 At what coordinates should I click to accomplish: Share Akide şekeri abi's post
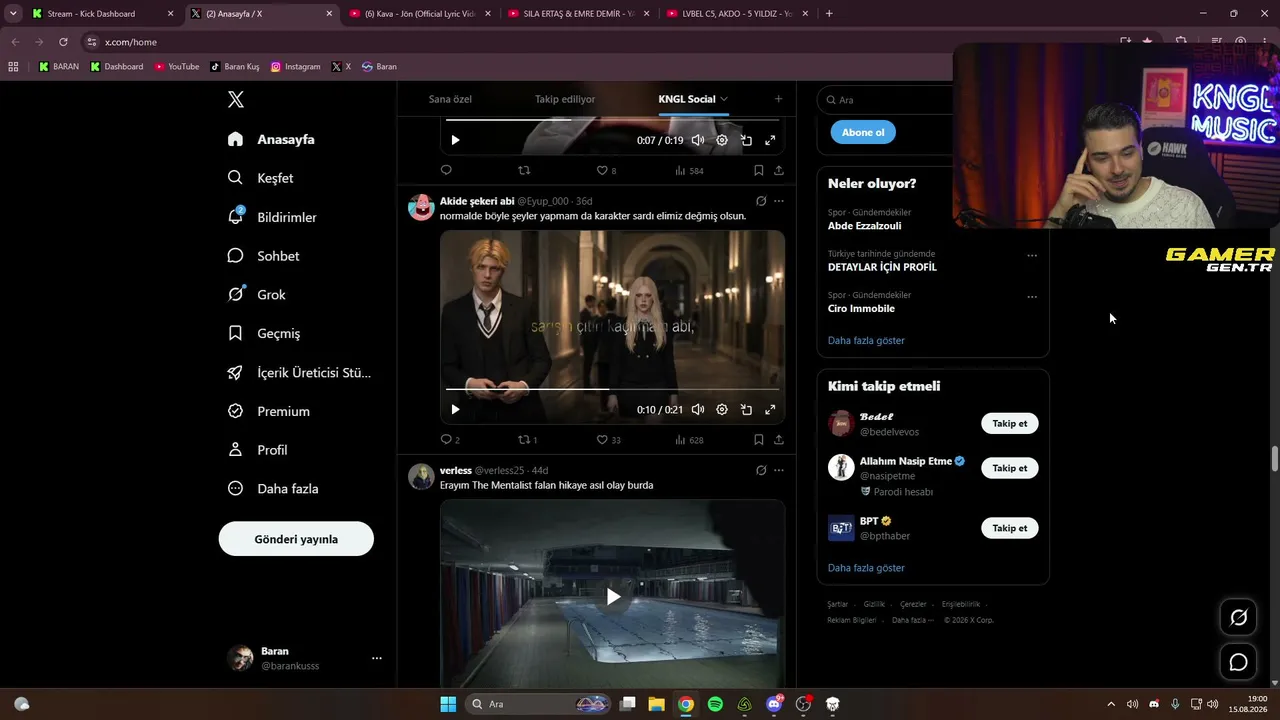point(779,439)
